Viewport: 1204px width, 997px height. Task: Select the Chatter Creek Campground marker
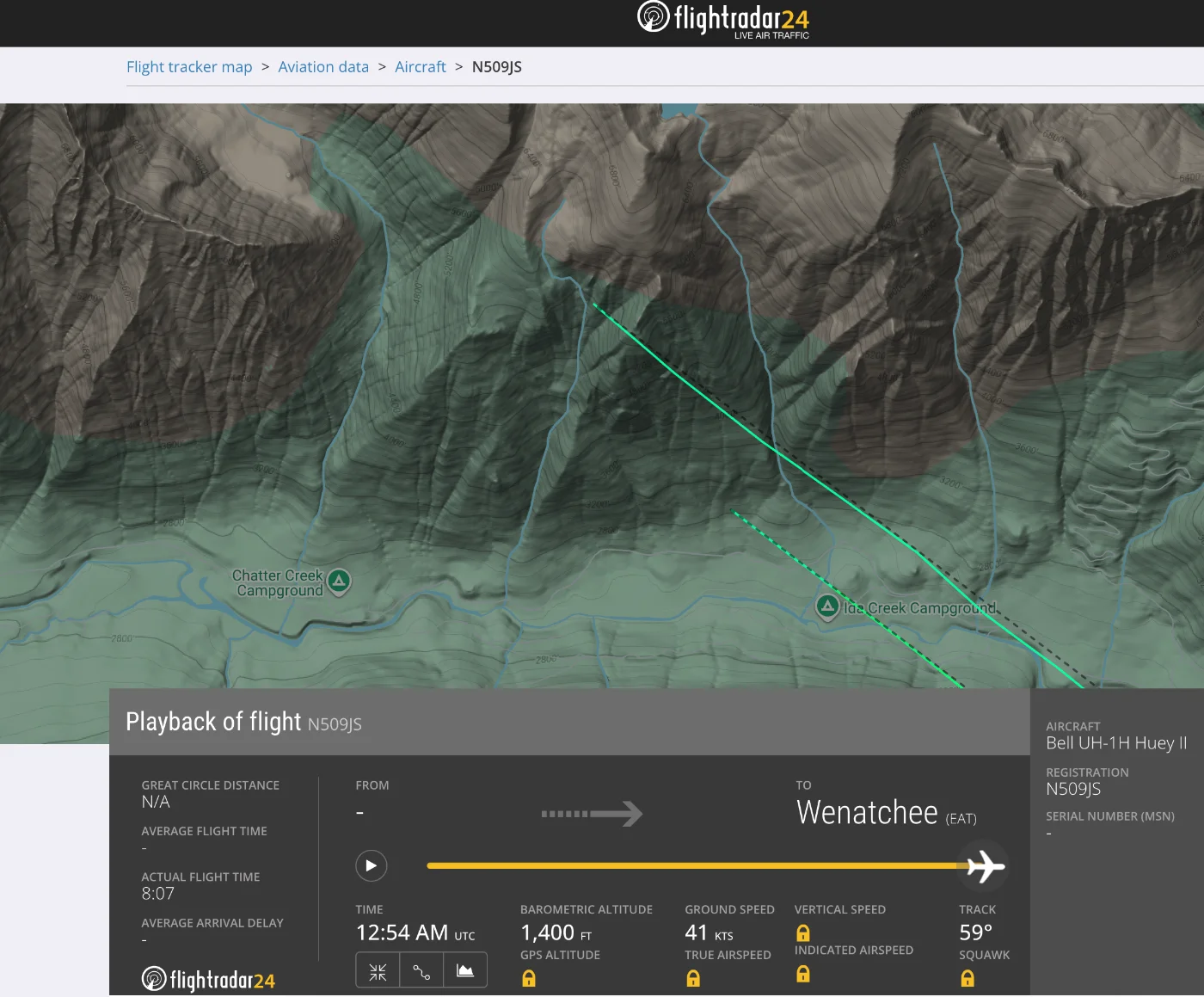339,582
